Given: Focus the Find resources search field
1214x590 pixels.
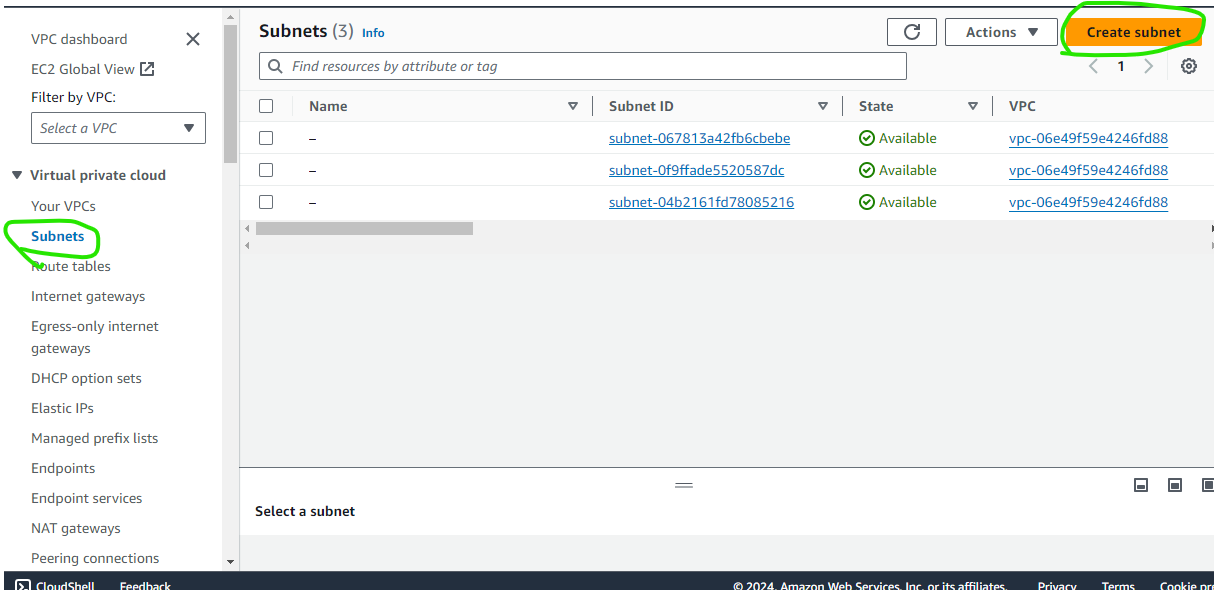Looking at the screenshot, I should click(x=583, y=66).
